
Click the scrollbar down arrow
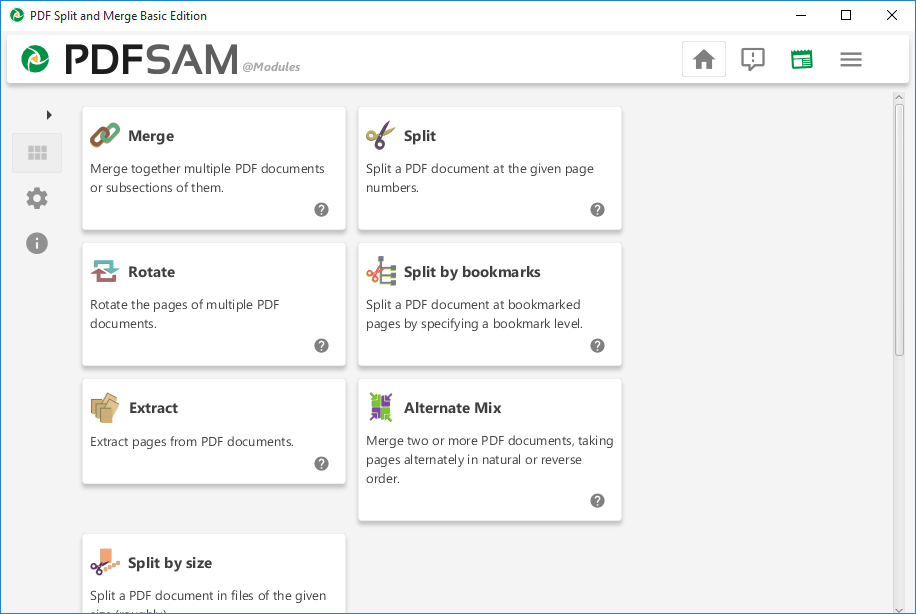899,610
